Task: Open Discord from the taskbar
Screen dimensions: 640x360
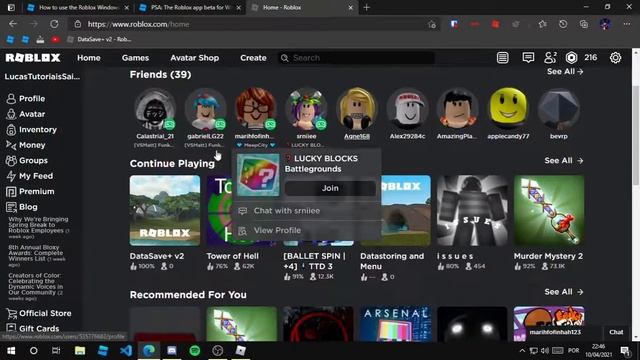Action: 172,351
